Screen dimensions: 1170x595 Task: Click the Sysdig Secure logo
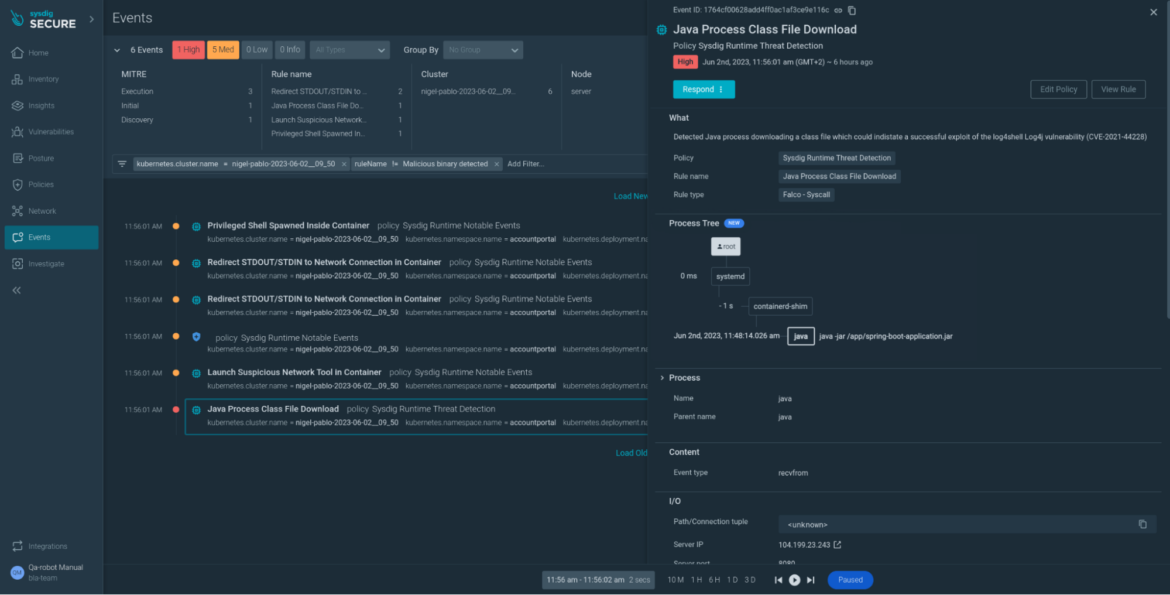pyautogui.click(x=43, y=19)
